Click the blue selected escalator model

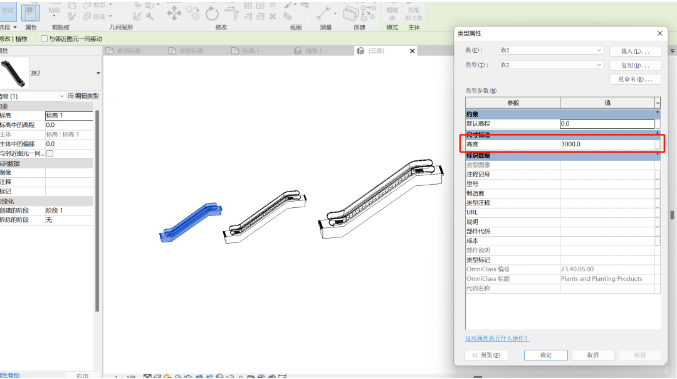click(191, 223)
